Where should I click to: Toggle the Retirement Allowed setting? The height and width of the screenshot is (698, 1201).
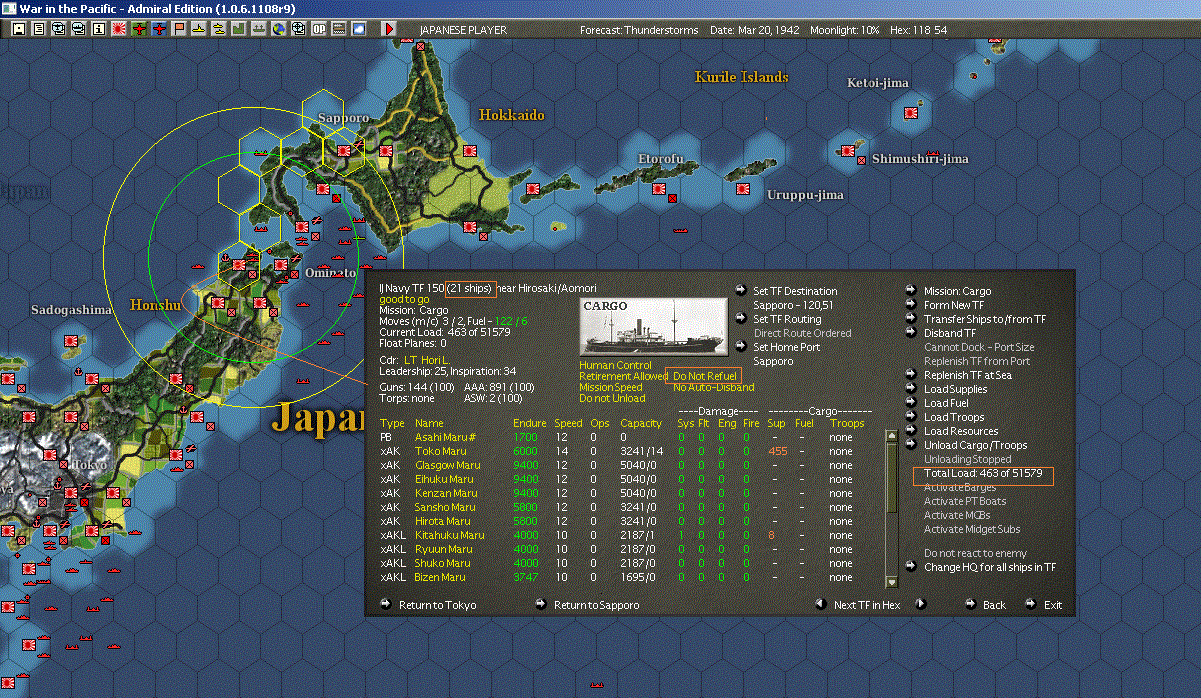pyautogui.click(x=623, y=376)
